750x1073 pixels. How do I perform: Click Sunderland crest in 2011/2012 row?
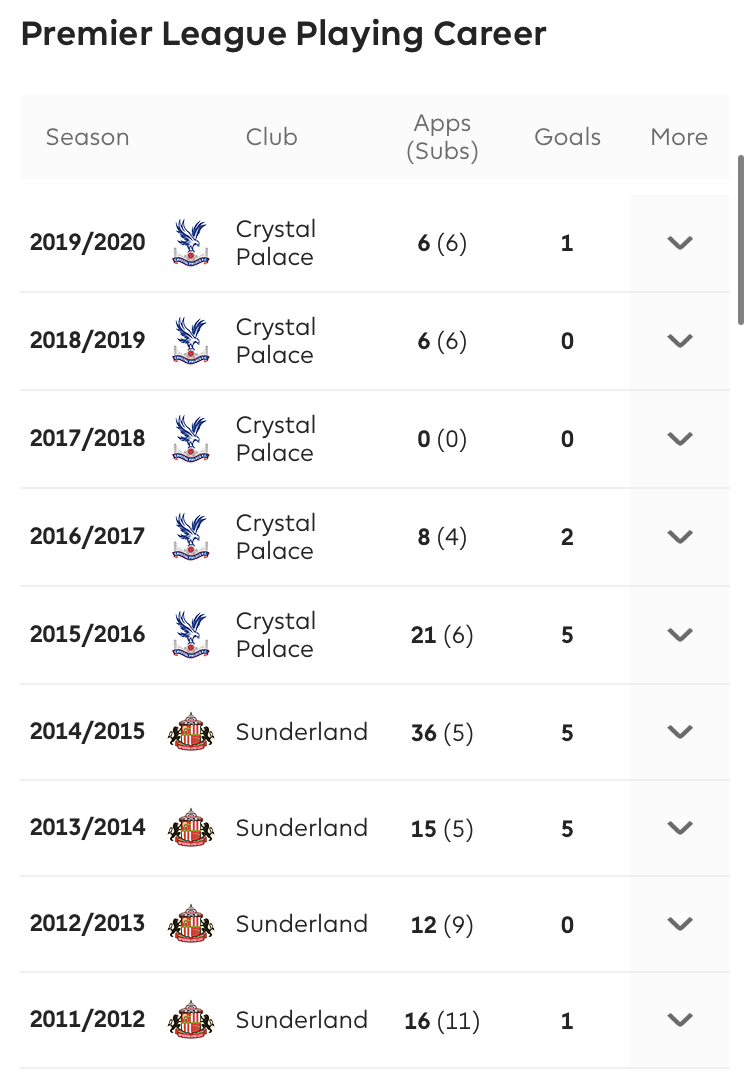[191, 1020]
